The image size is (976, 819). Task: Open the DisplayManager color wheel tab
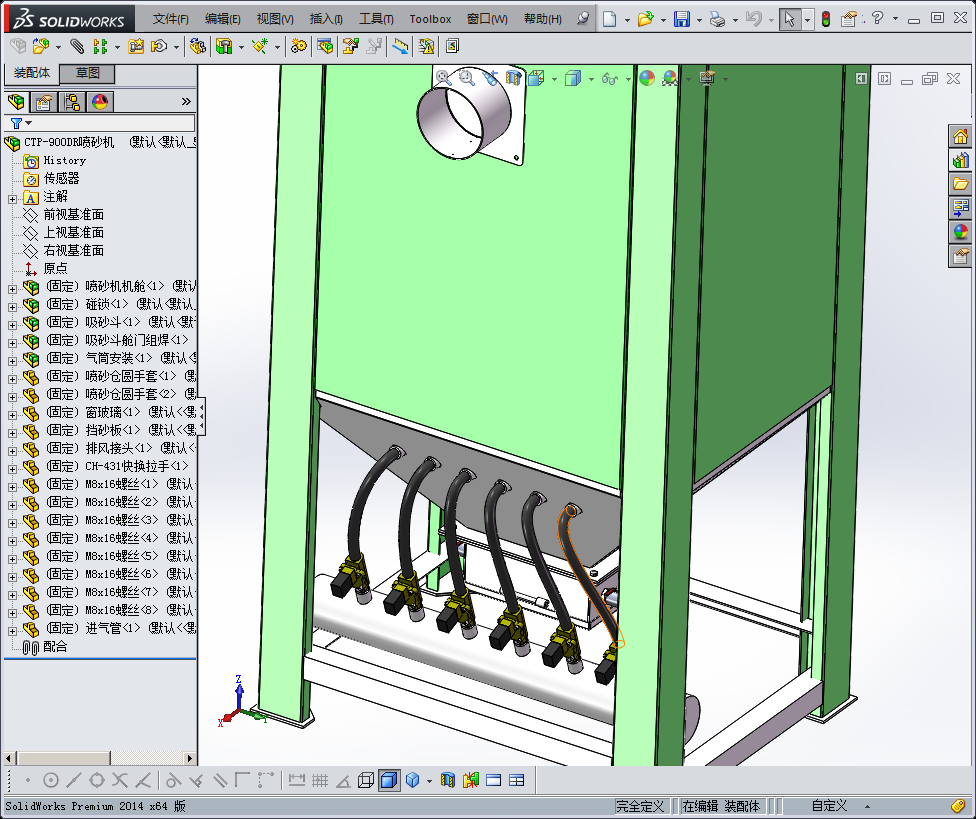[99, 101]
